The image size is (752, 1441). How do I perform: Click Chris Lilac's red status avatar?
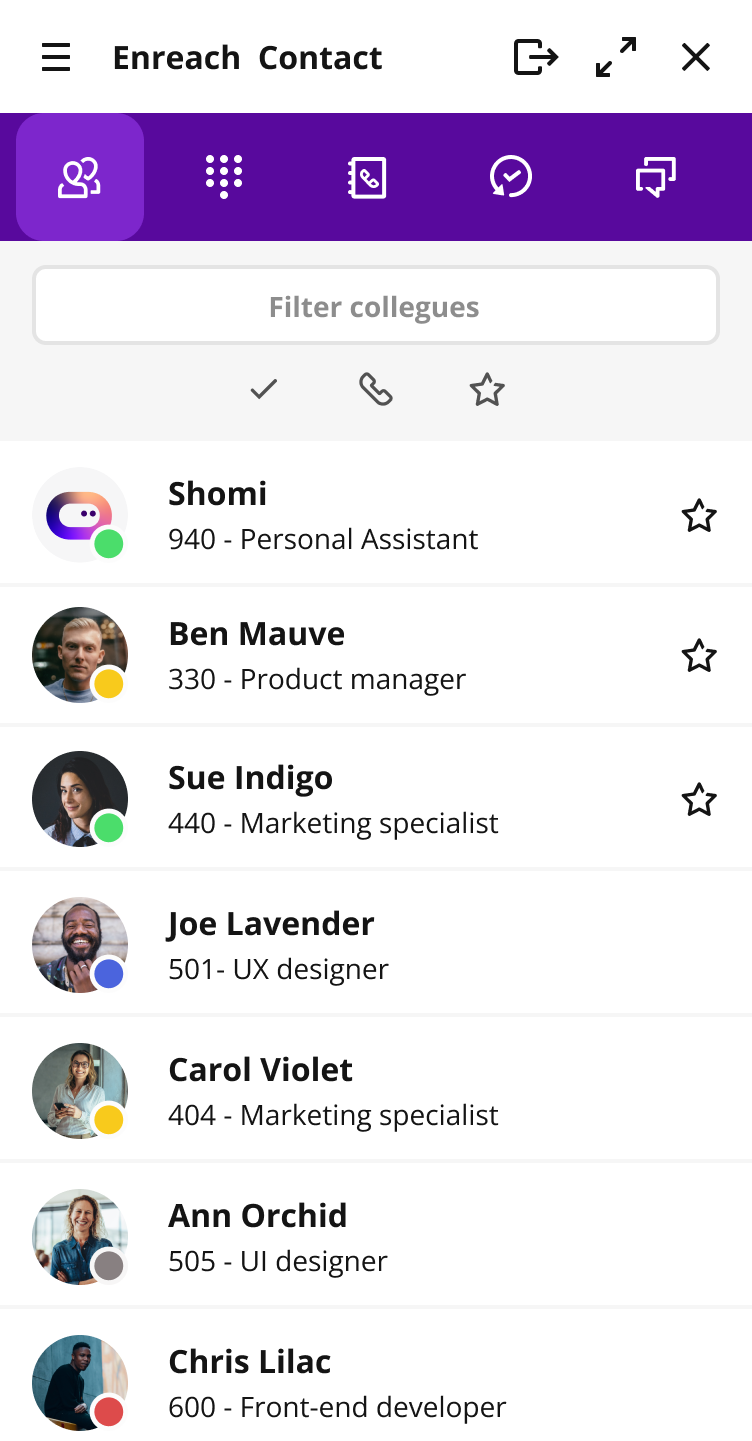[80, 1383]
